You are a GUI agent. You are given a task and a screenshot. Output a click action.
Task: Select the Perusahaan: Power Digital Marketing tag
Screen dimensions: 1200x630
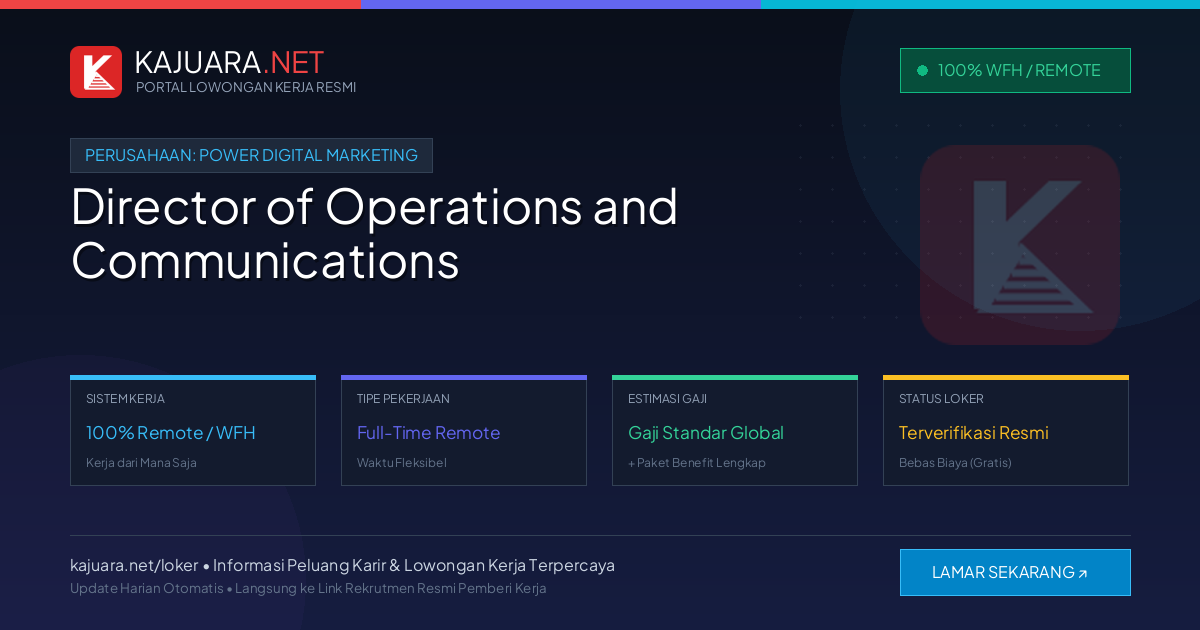click(251, 155)
